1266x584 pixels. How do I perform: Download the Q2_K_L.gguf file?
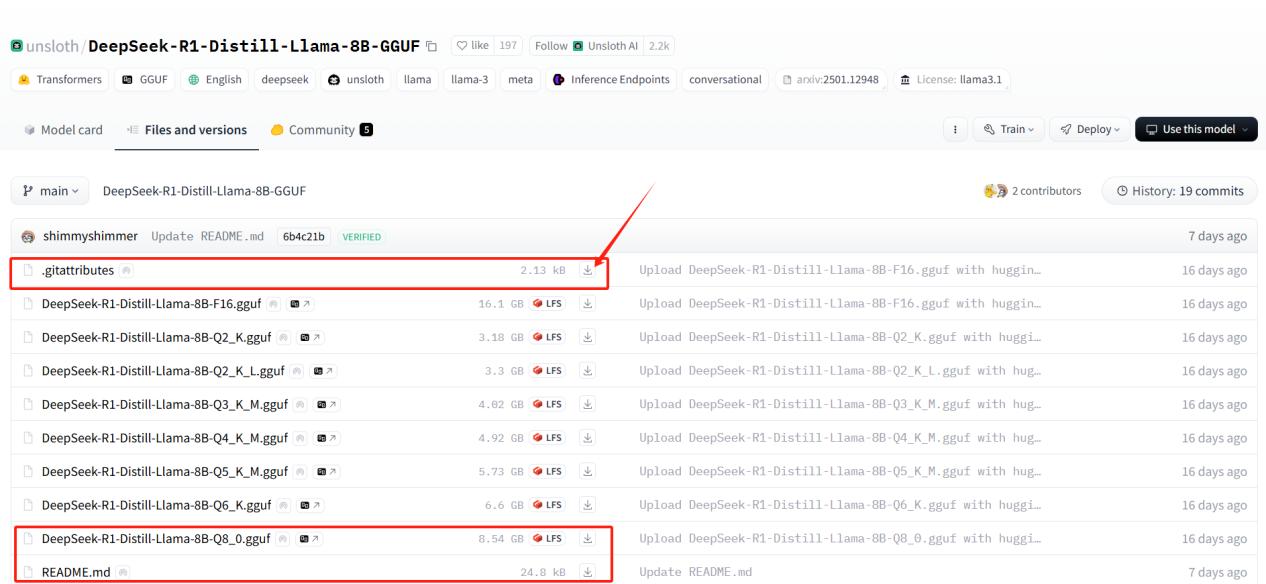[588, 371]
